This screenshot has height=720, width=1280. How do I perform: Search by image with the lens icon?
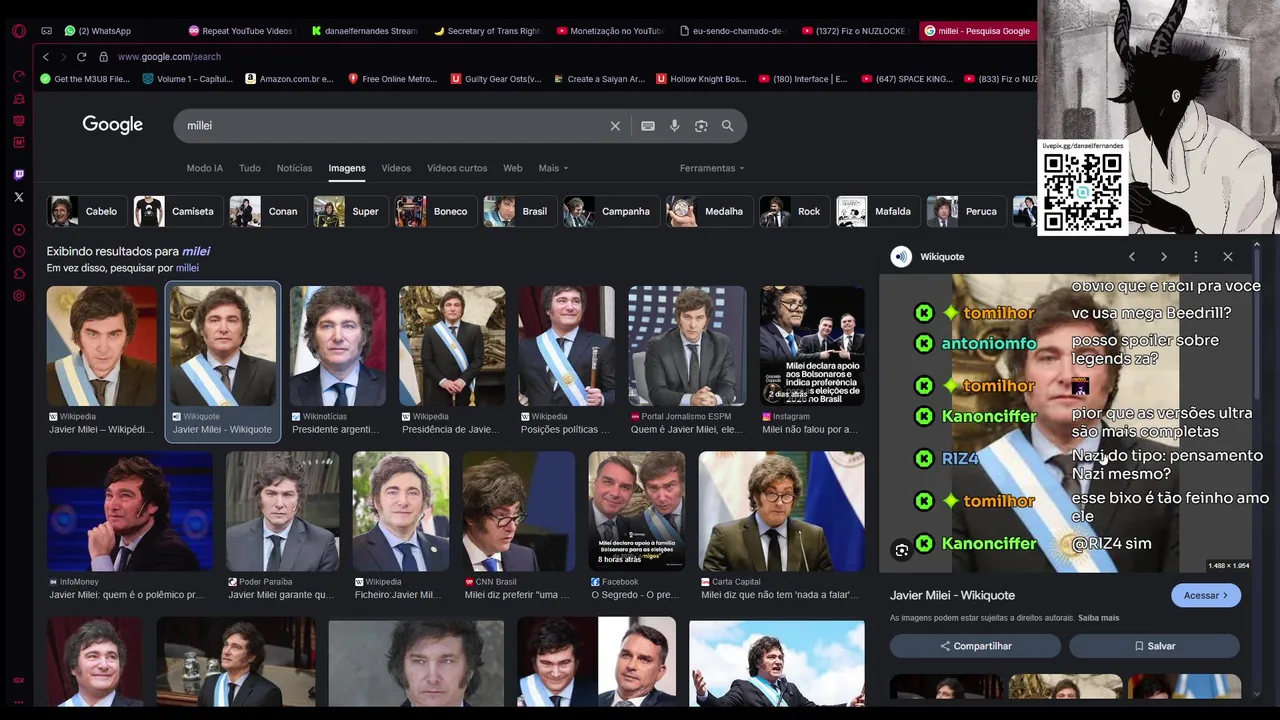701,126
